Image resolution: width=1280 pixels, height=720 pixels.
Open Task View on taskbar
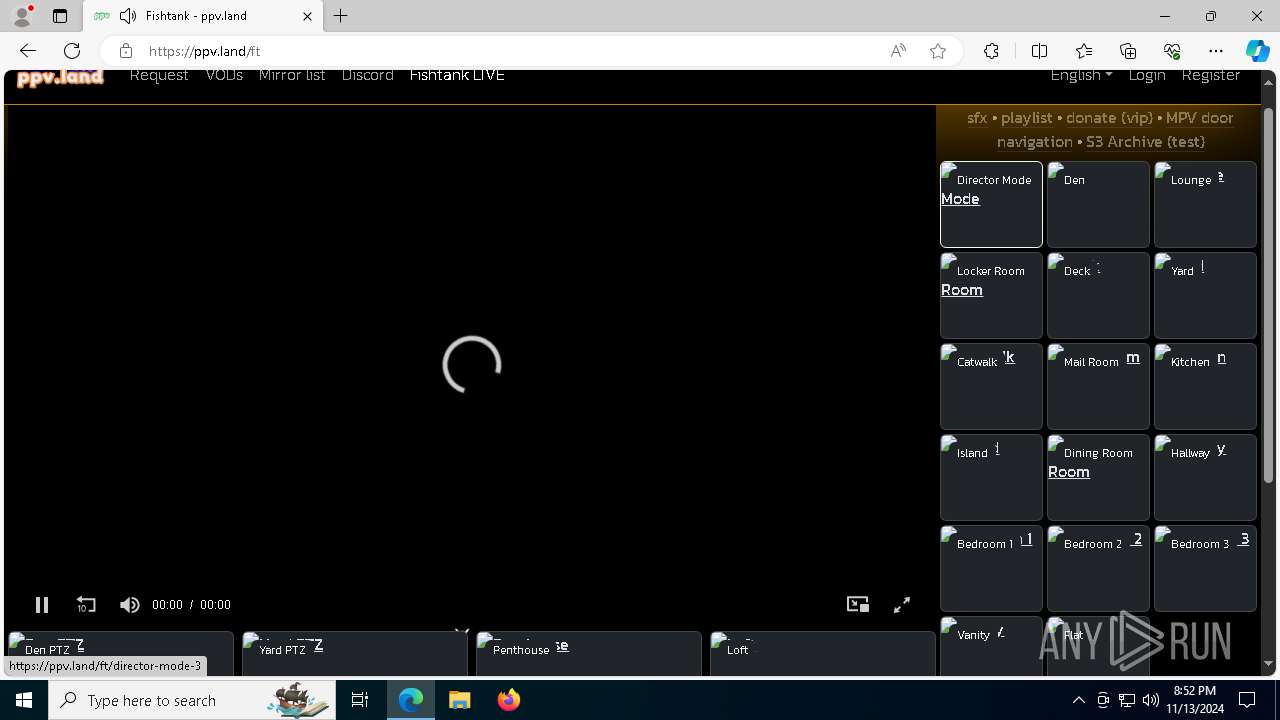coord(360,700)
